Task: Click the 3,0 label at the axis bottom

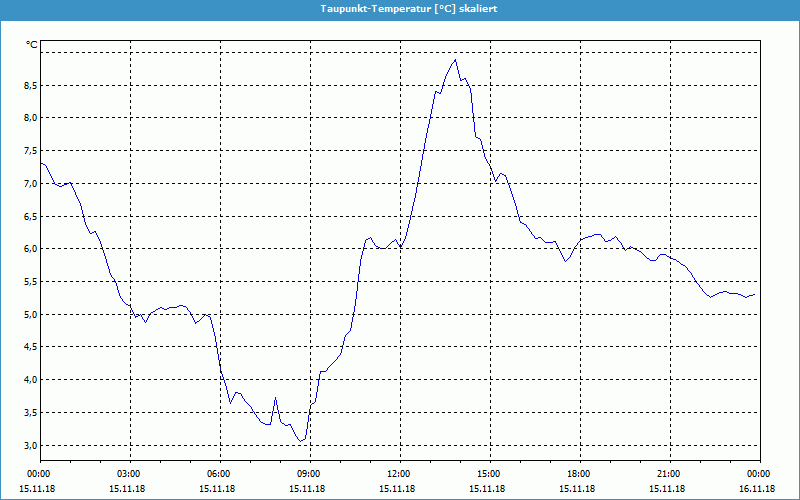Action: tap(29, 445)
